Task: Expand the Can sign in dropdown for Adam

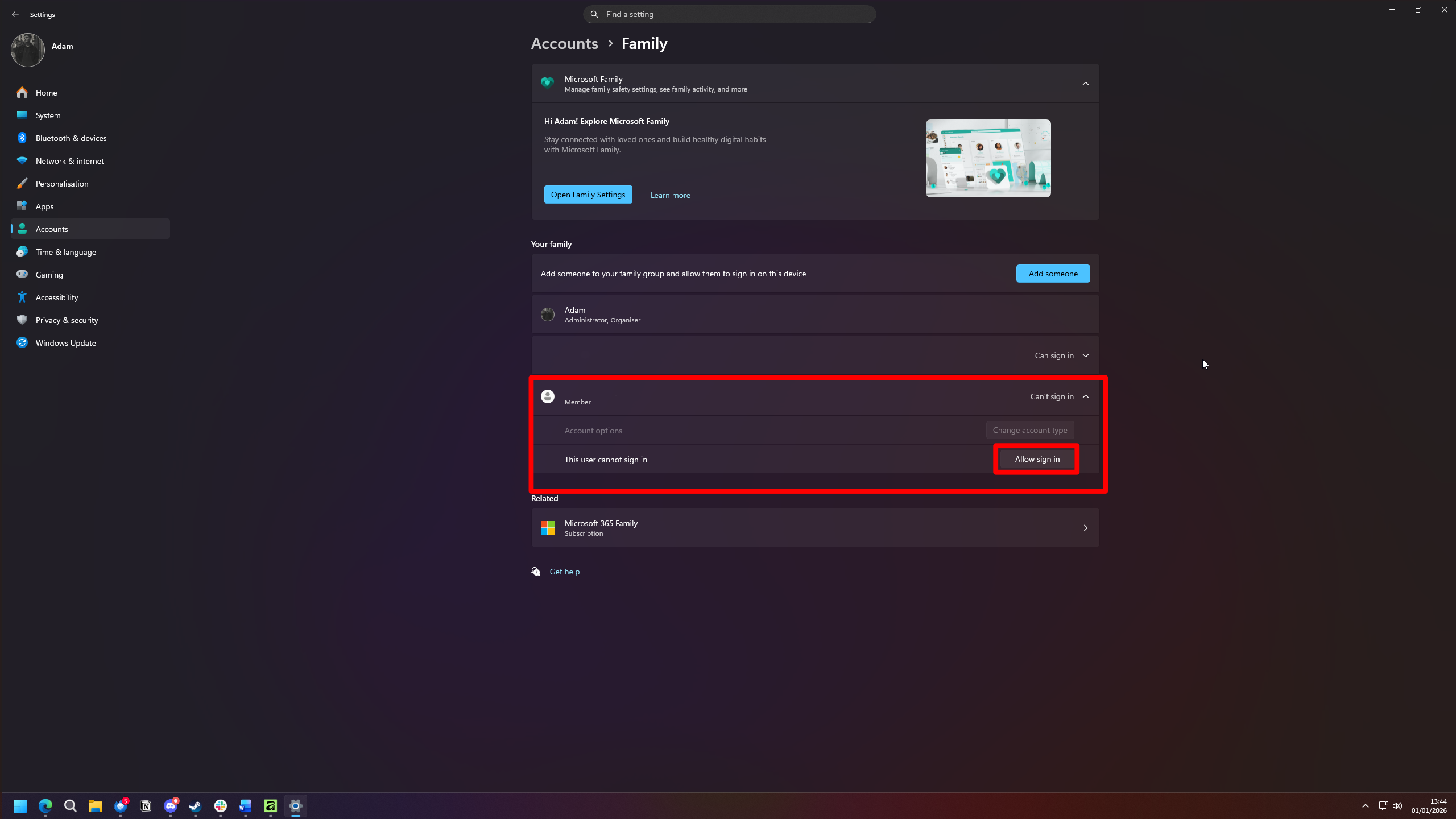Action: click(1061, 355)
